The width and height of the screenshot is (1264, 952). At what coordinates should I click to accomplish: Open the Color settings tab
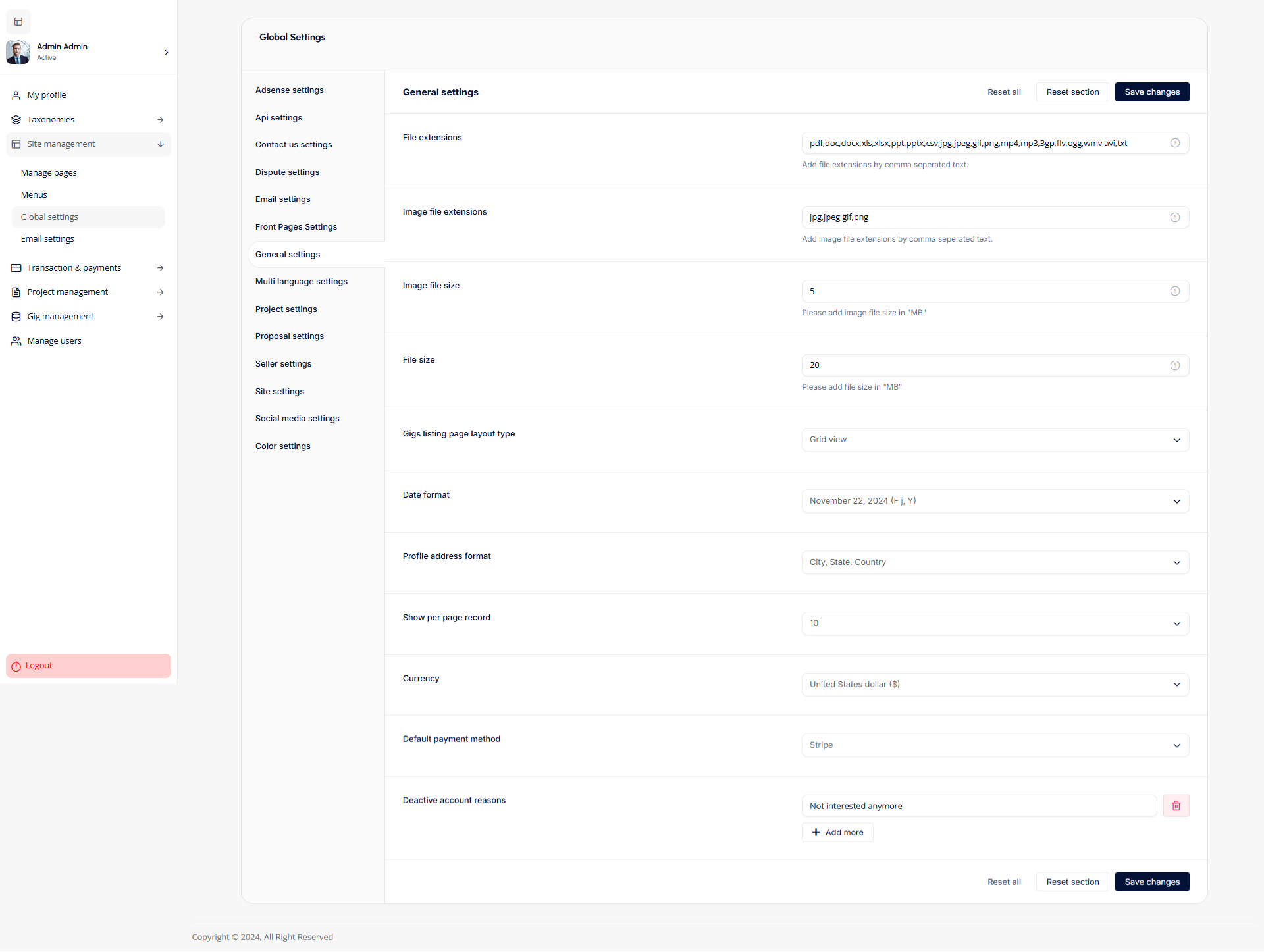(x=283, y=446)
